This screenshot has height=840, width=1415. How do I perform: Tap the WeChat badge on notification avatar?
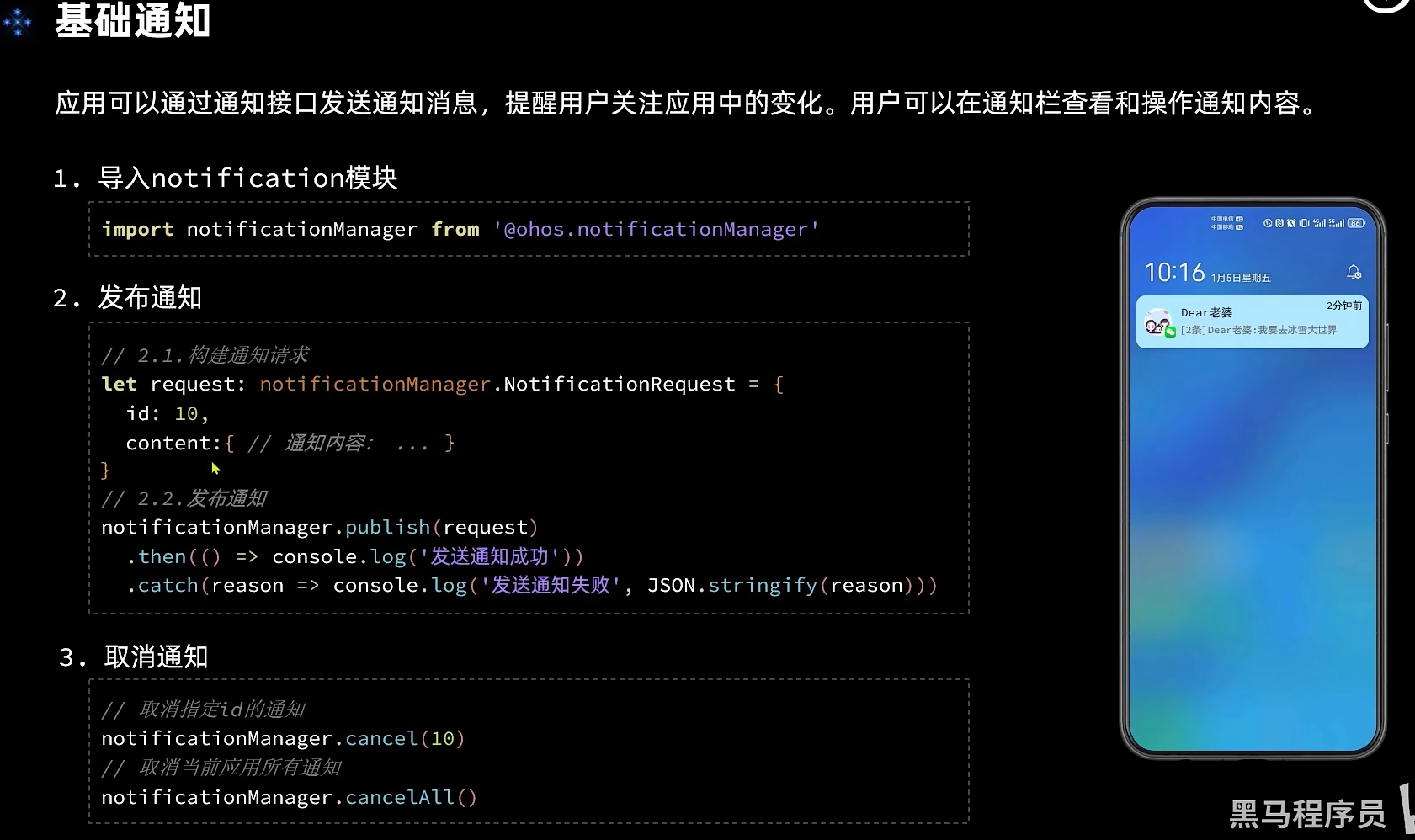[1170, 332]
